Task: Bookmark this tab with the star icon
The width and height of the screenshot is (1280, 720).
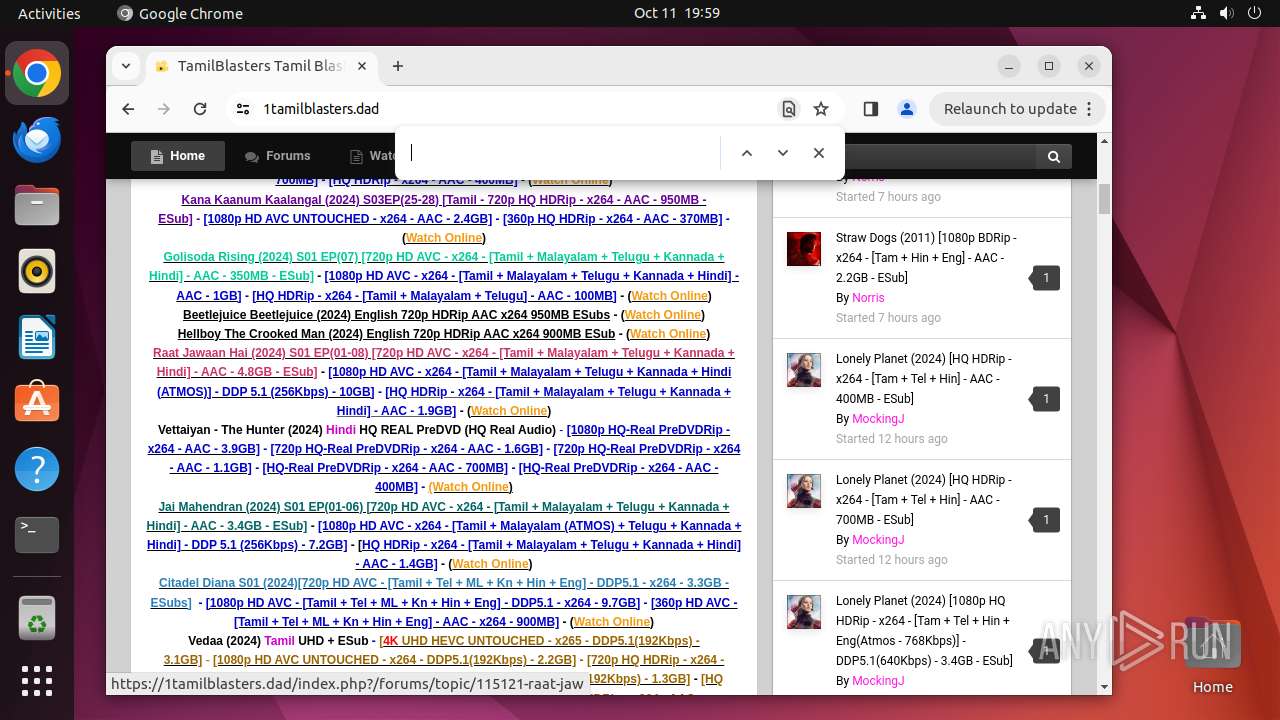Action: [821, 109]
